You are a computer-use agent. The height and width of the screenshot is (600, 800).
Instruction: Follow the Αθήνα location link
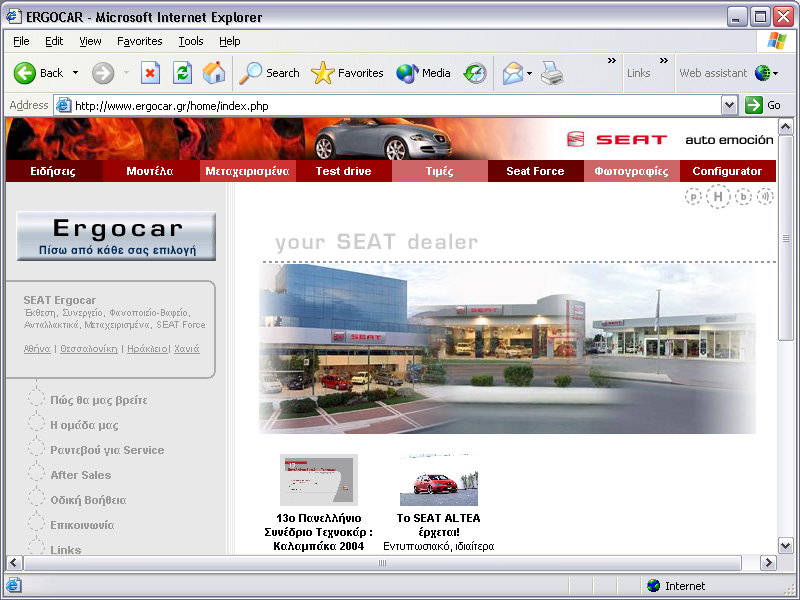pos(37,349)
